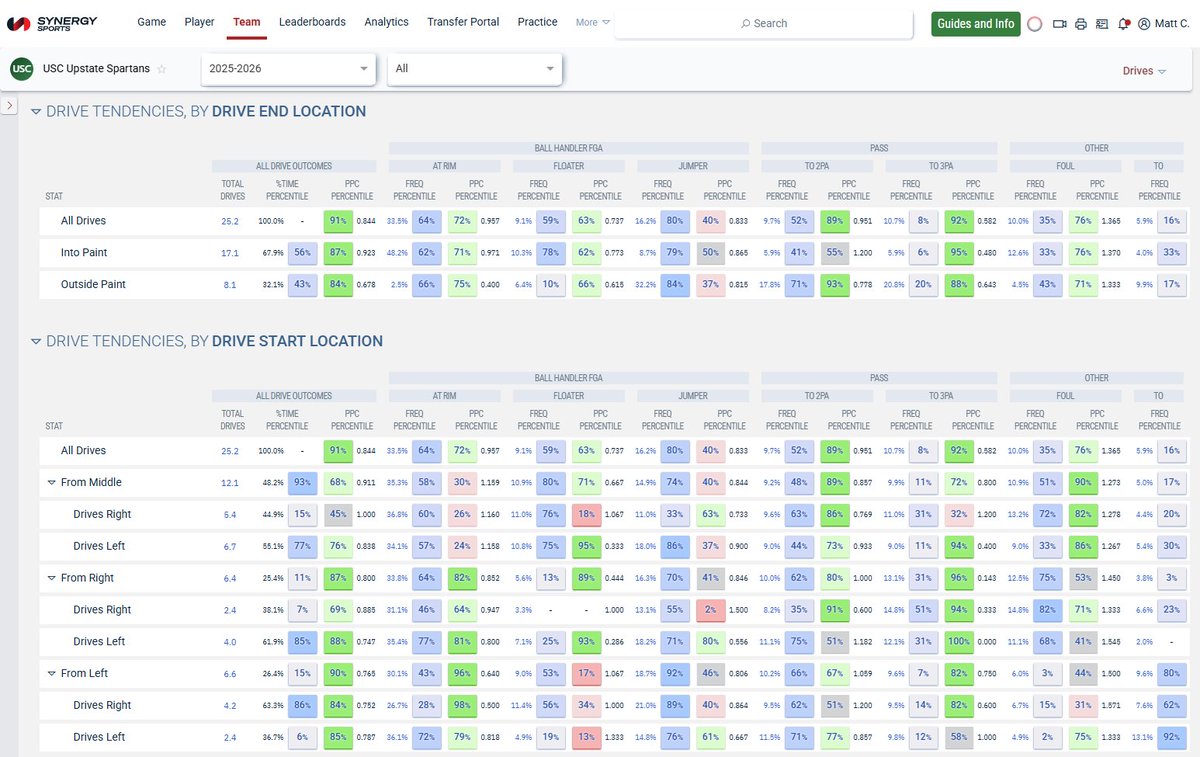The height and width of the screenshot is (757, 1200).
Task: Select the Outside Paint row label
Action: 92,285
